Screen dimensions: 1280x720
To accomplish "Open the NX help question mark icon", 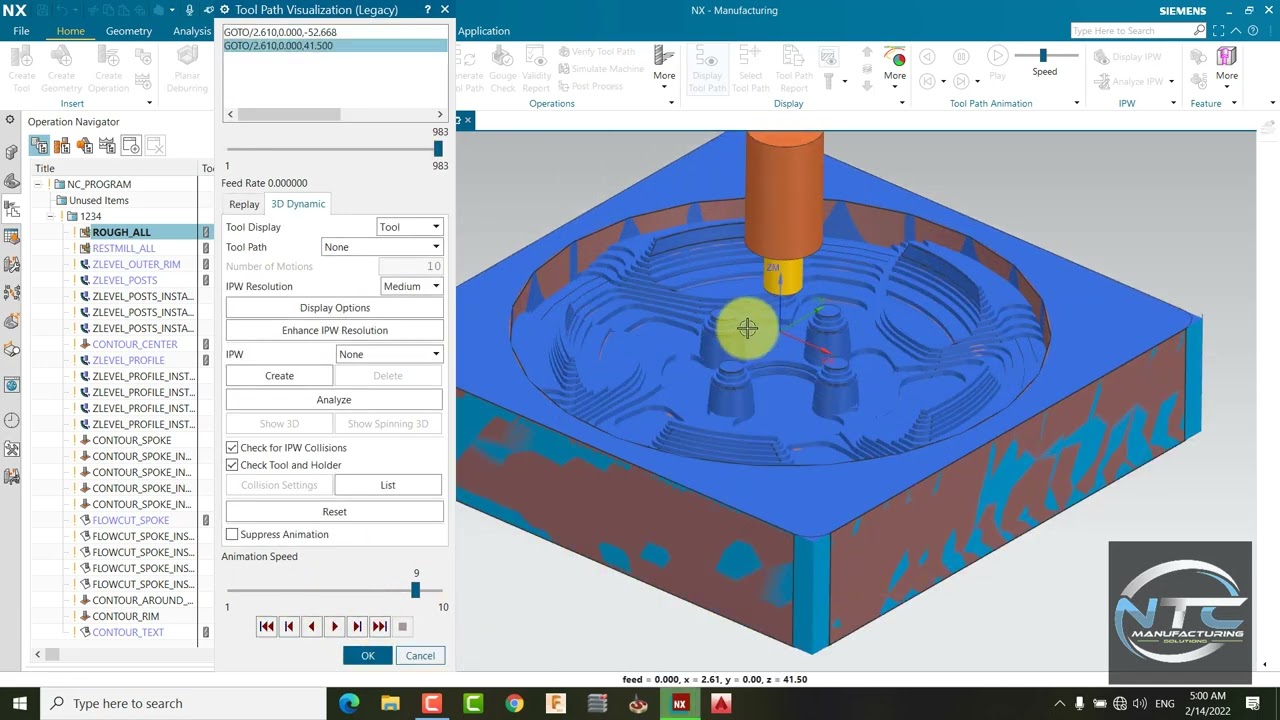I will pyautogui.click(x=1253, y=31).
